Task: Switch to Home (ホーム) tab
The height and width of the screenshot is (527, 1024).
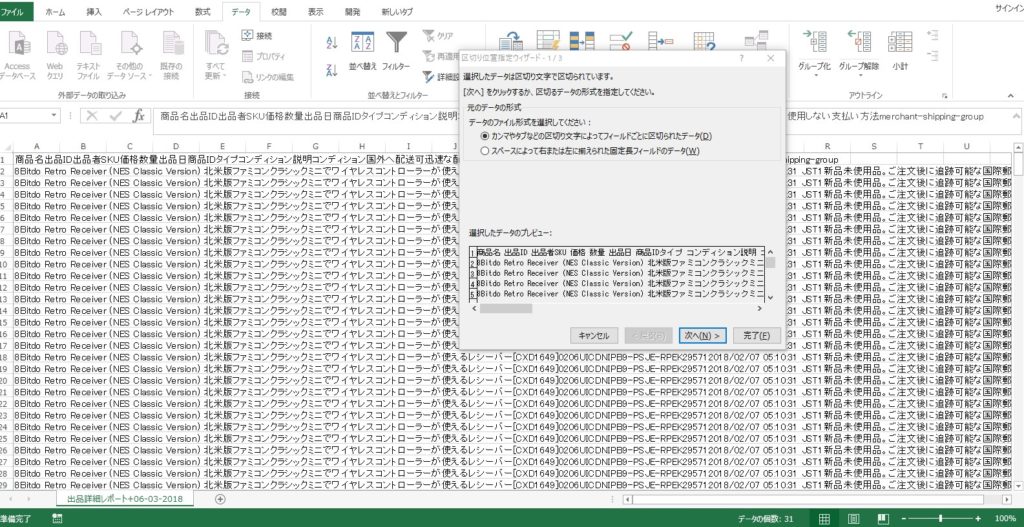Action: [55, 12]
